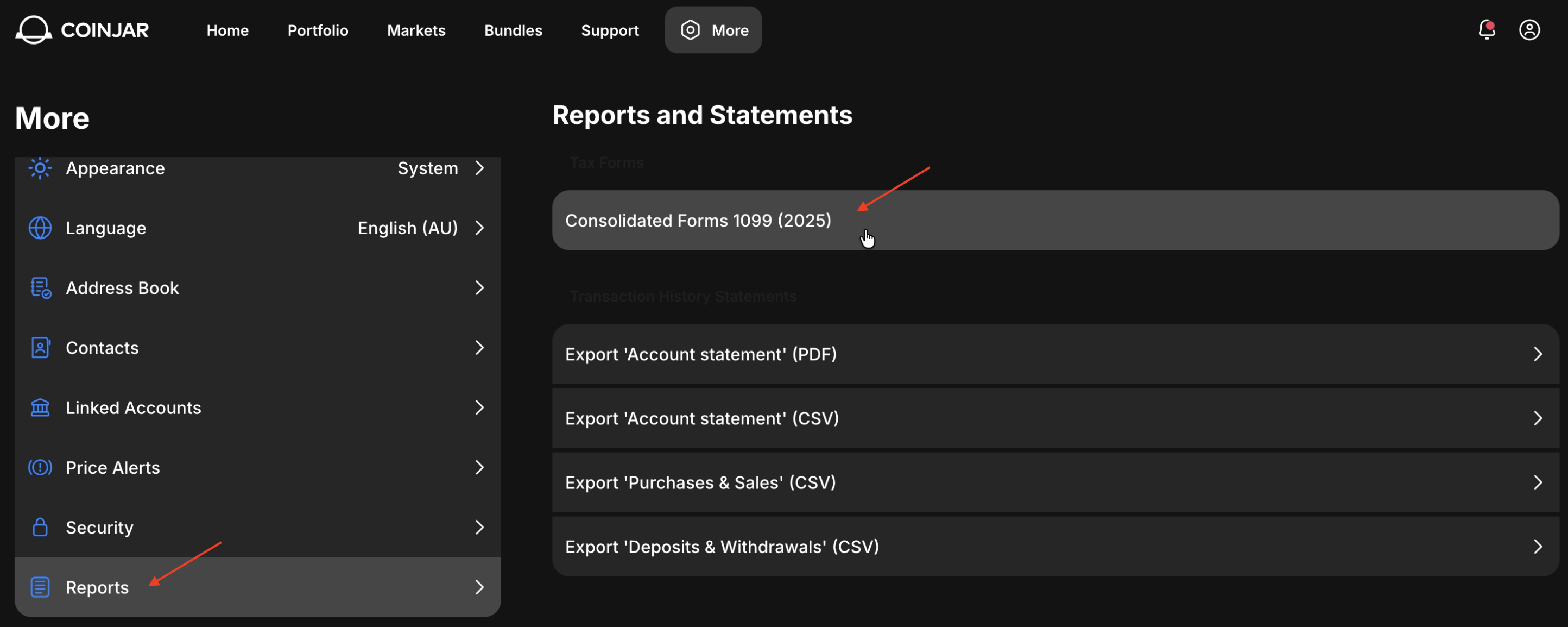The height and width of the screenshot is (627, 1568).
Task: Open chevron for Purchases & Sales export
Action: click(1538, 482)
